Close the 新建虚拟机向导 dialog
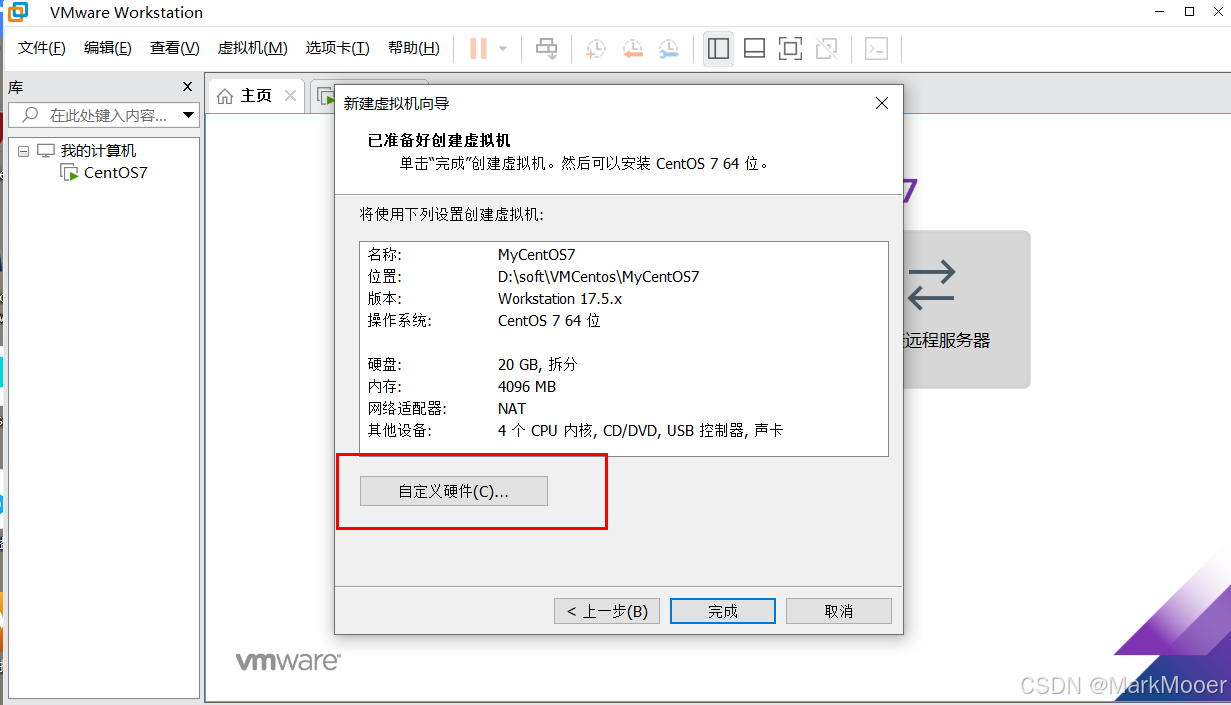 pyautogui.click(x=881, y=103)
